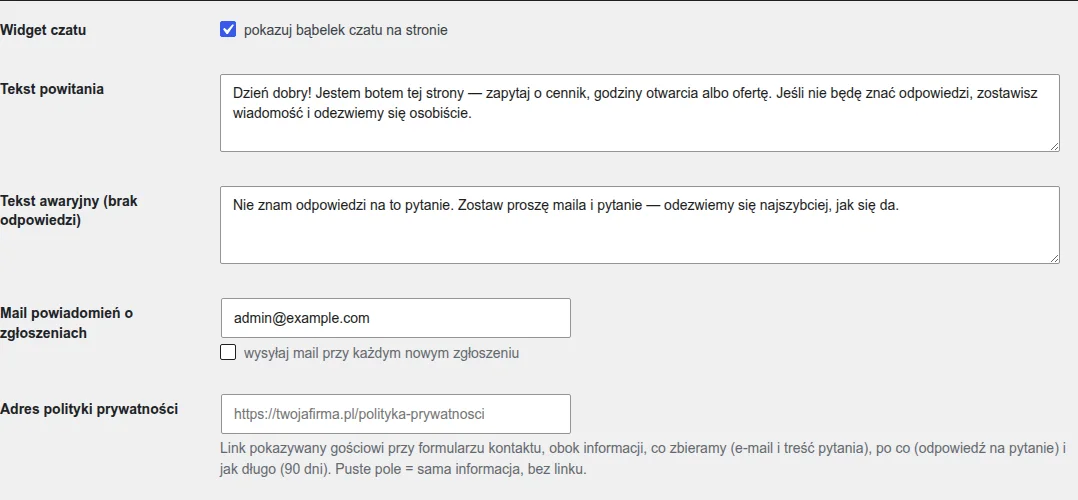
Task: Click the 'Tekst powitania' label
Action: [x=52, y=89]
